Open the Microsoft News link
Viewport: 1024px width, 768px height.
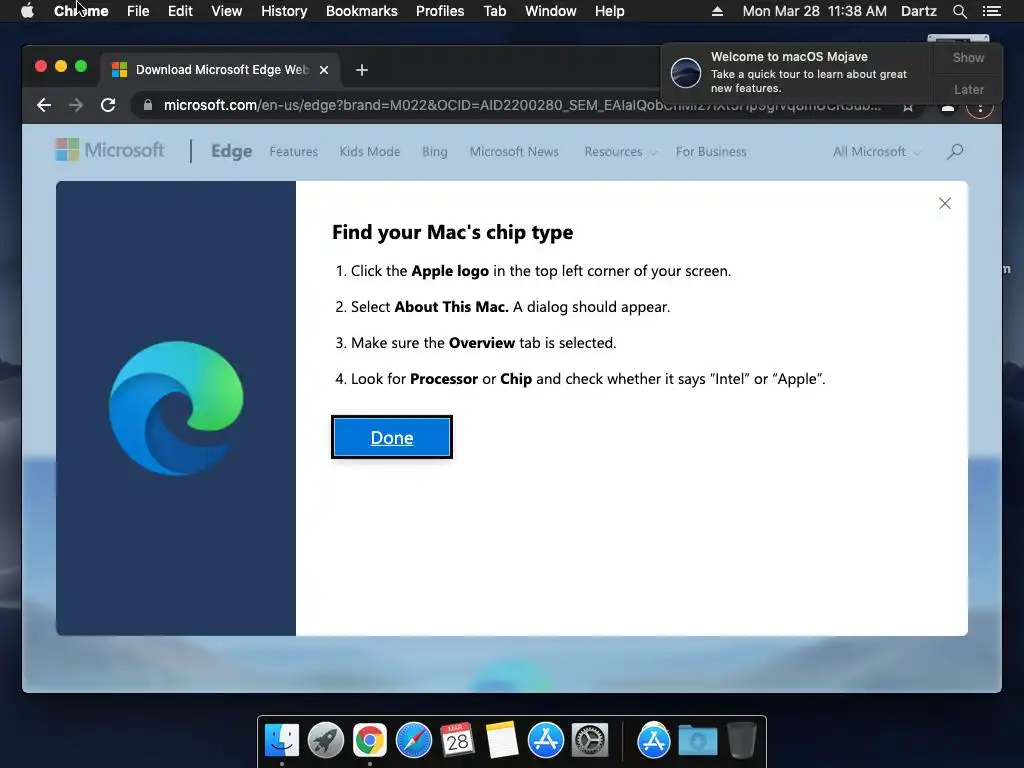(514, 152)
